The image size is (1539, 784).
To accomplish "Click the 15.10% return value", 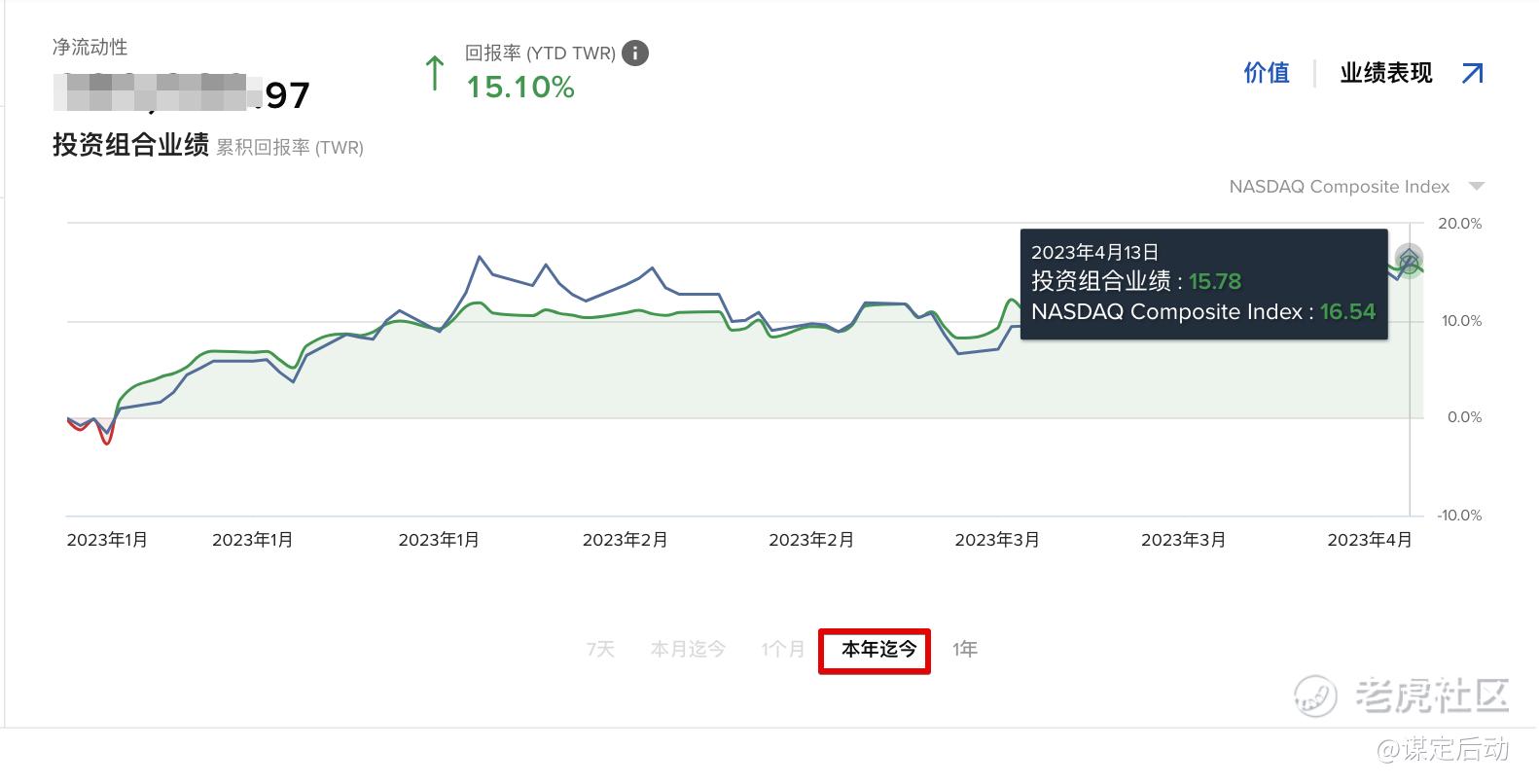I will coord(520,88).
